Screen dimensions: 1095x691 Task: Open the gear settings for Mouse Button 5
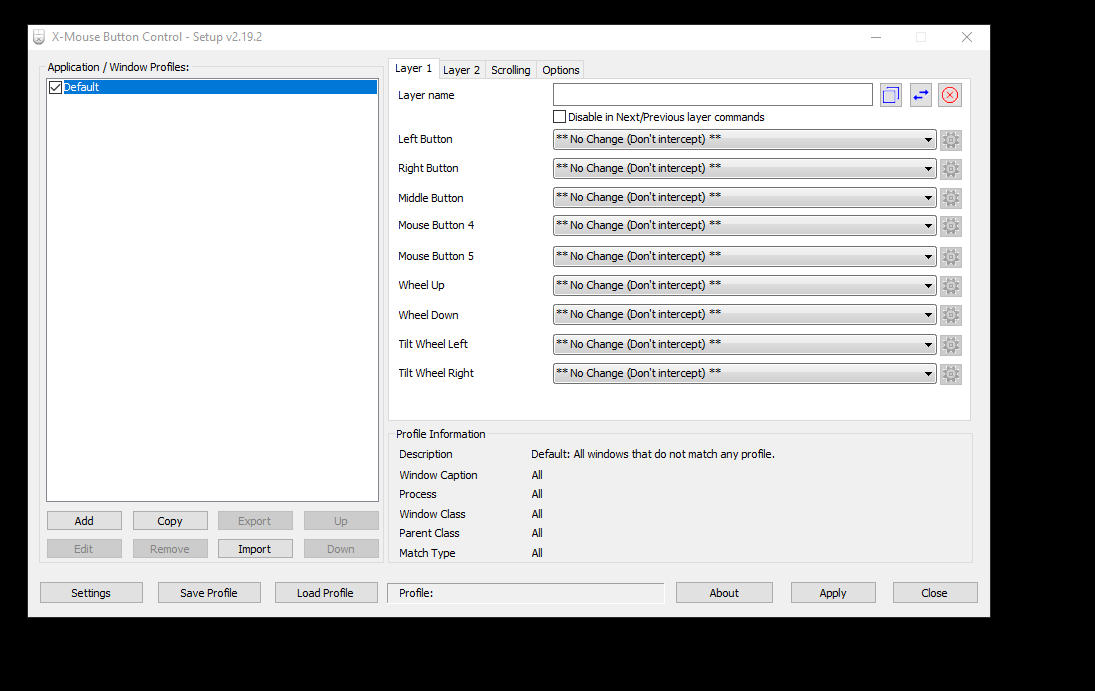(950, 257)
